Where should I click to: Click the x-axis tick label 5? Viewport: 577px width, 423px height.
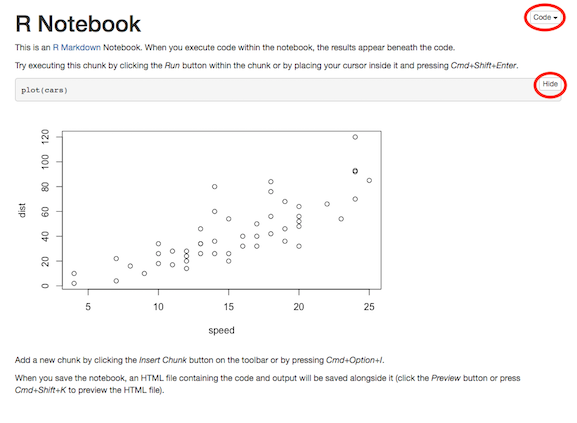point(88,307)
